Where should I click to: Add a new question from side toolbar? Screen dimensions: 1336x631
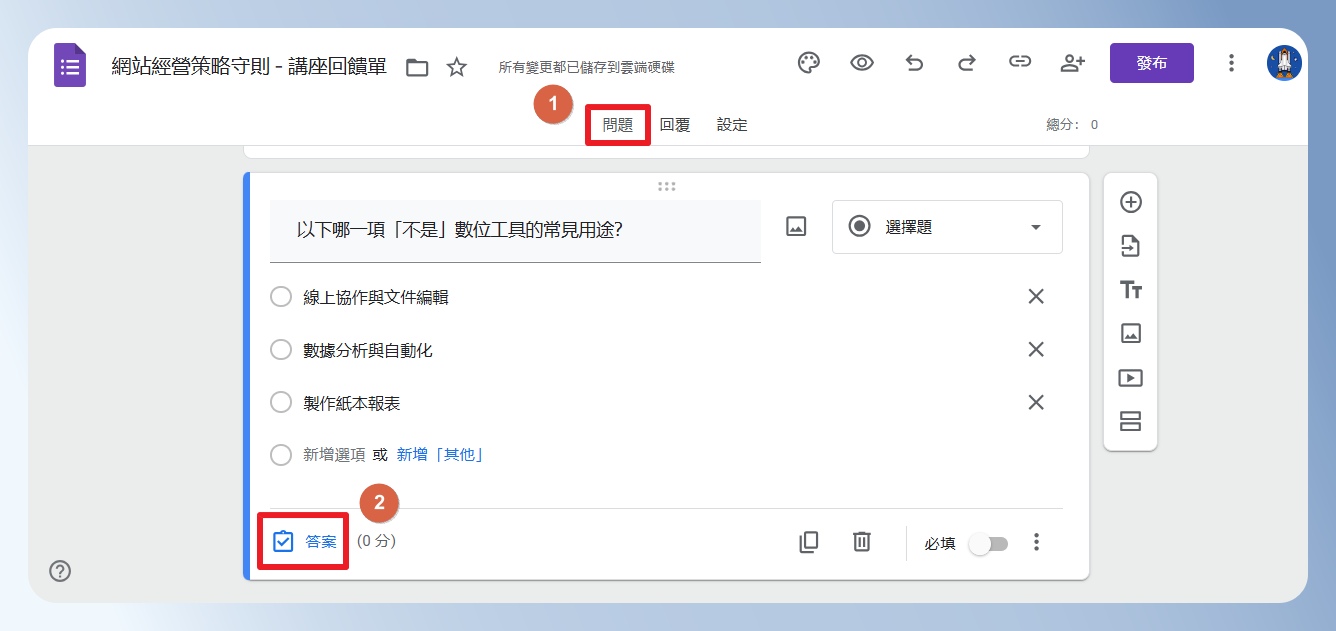1131,202
